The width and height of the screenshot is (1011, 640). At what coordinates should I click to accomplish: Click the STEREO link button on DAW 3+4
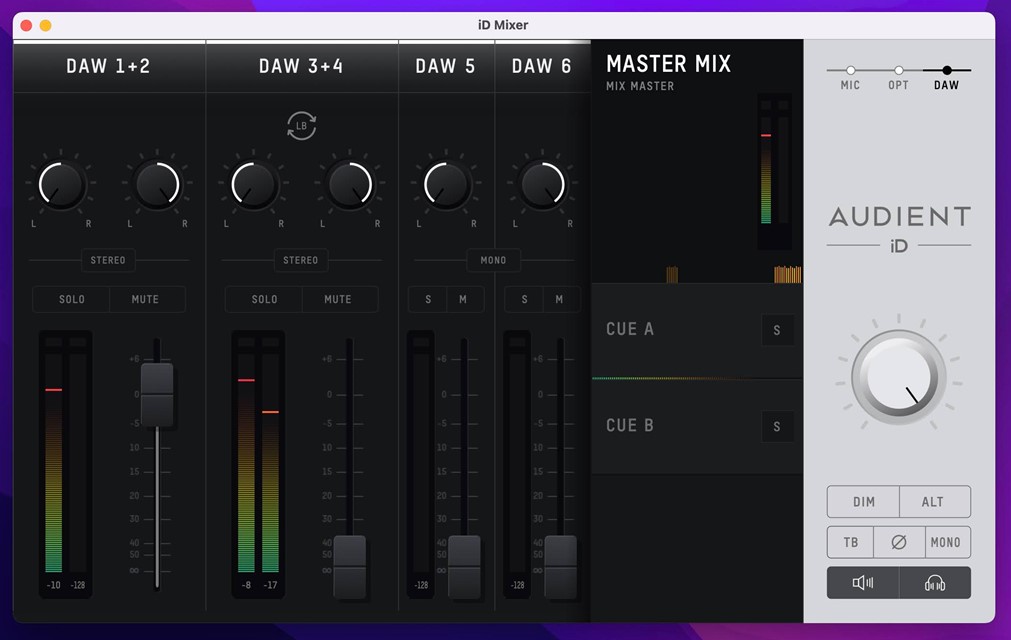[x=300, y=260]
